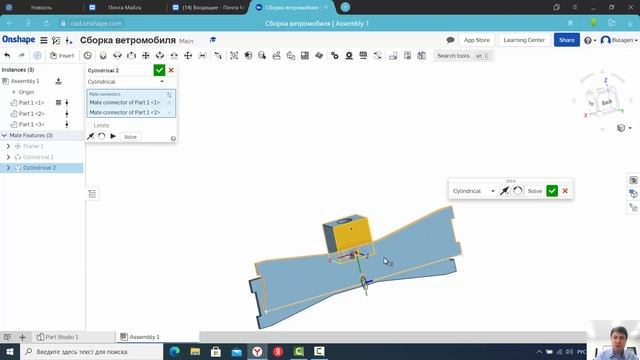Click the view cube Back face
640x360 pixels.
(x=607, y=102)
